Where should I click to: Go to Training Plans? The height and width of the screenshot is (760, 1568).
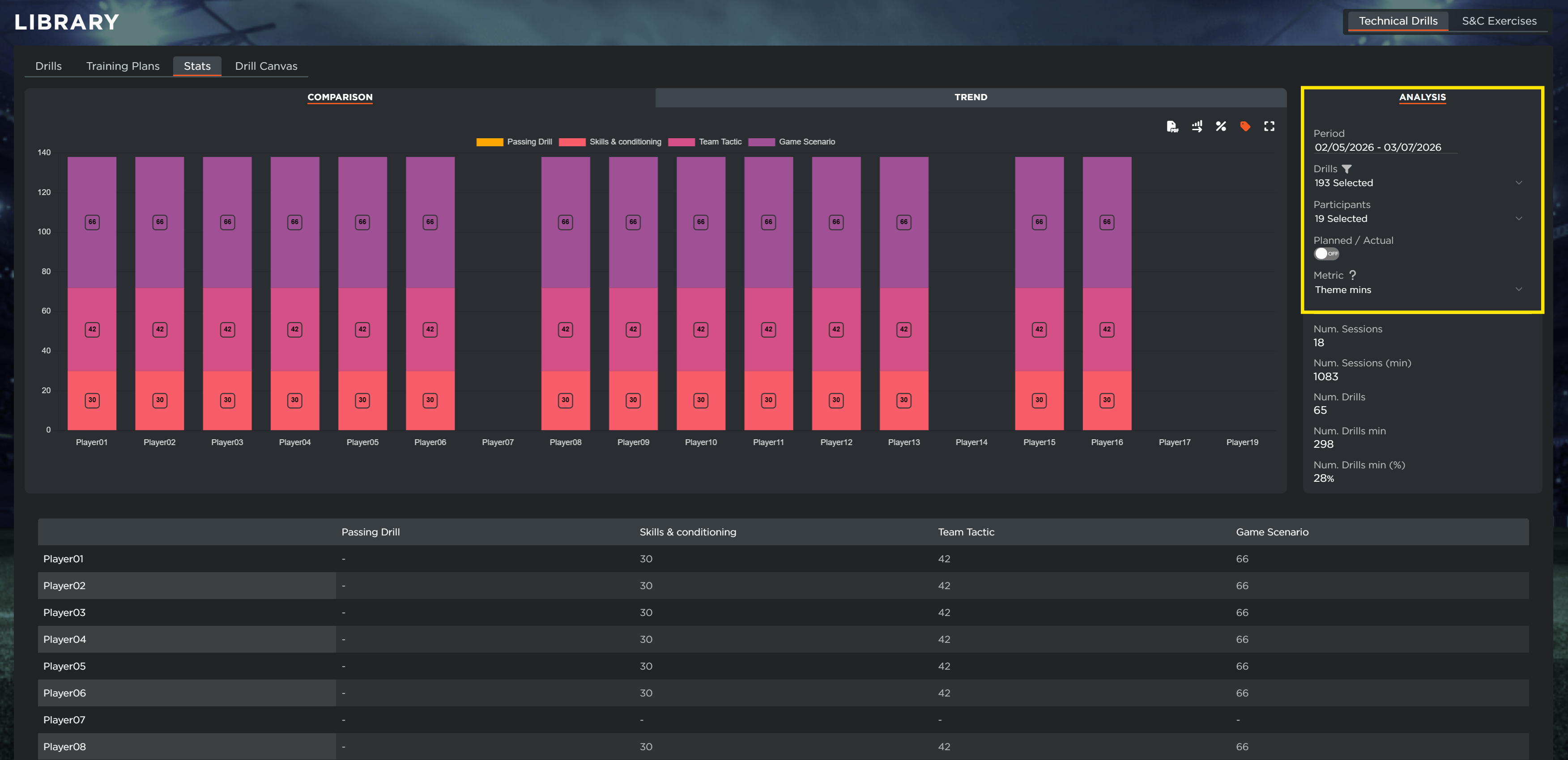122,66
